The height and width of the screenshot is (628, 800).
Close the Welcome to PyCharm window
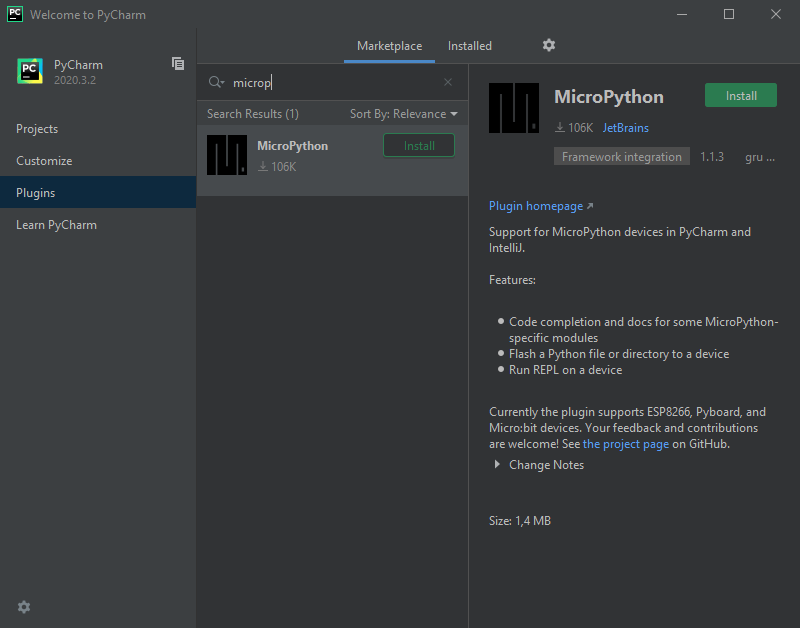click(776, 14)
